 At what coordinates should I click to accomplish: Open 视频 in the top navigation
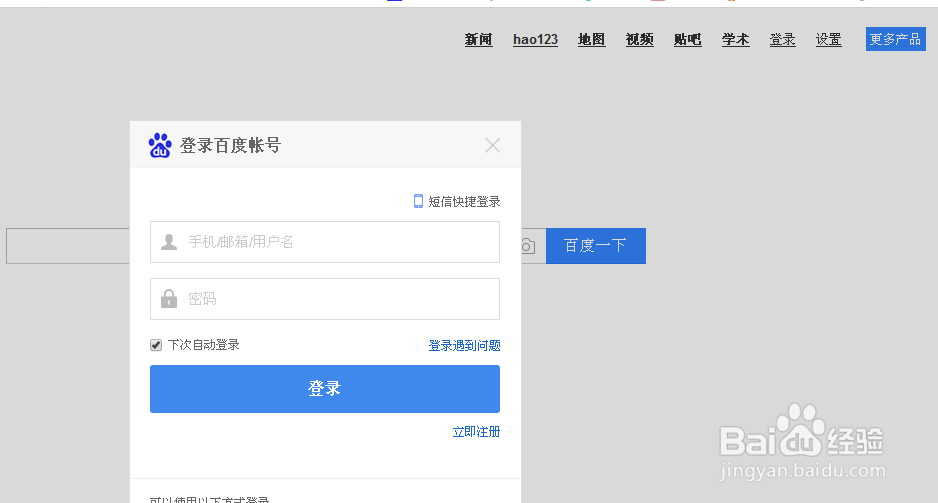pyautogui.click(x=639, y=39)
